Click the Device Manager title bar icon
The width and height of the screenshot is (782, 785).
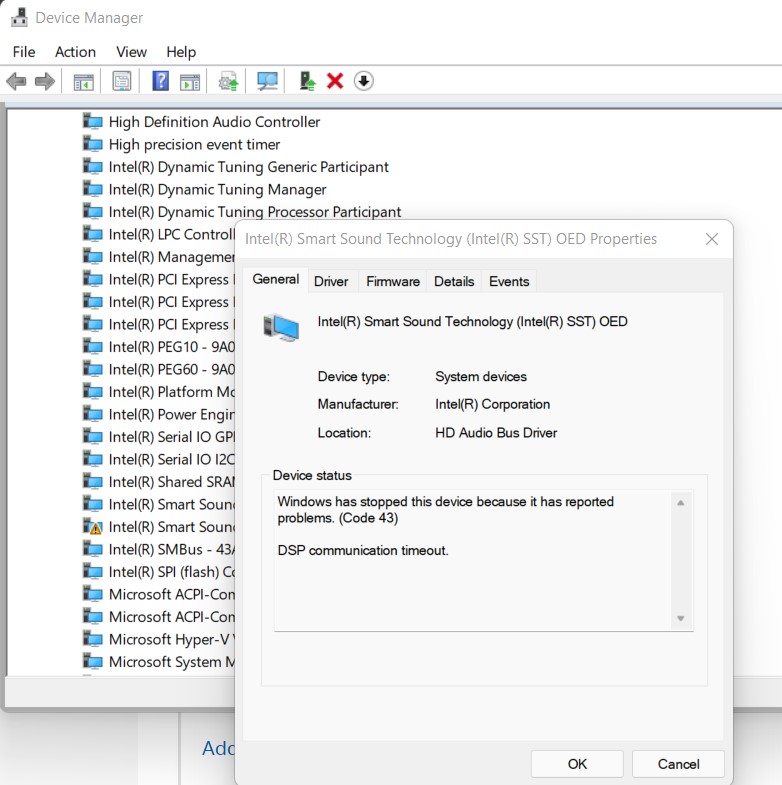click(x=19, y=18)
